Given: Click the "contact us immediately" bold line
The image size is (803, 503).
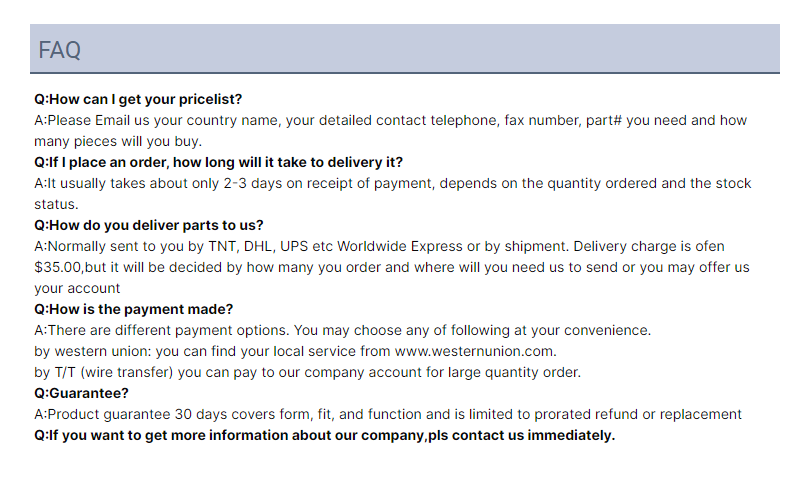Looking at the screenshot, I should [x=324, y=435].
